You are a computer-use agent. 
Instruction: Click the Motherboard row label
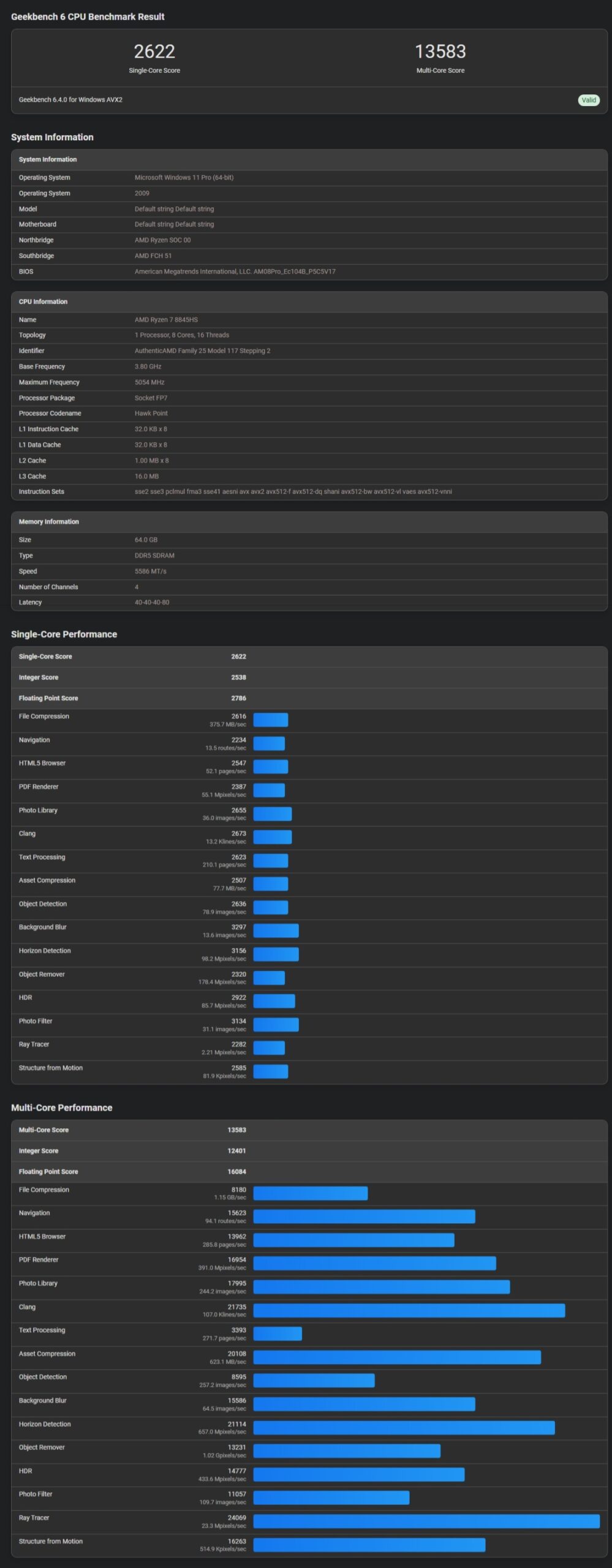tap(37, 224)
